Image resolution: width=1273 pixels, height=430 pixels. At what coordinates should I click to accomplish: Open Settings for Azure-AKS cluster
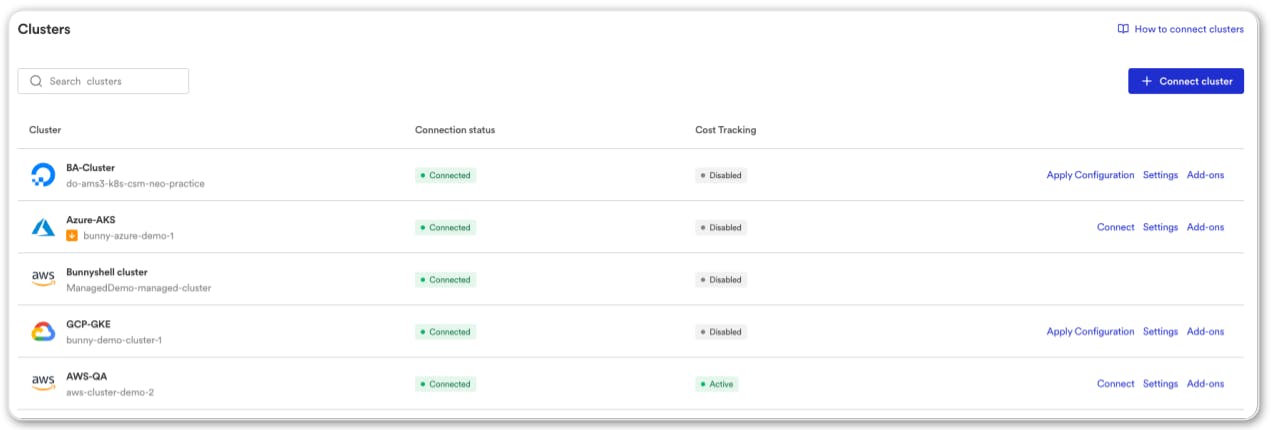[1160, 227]
